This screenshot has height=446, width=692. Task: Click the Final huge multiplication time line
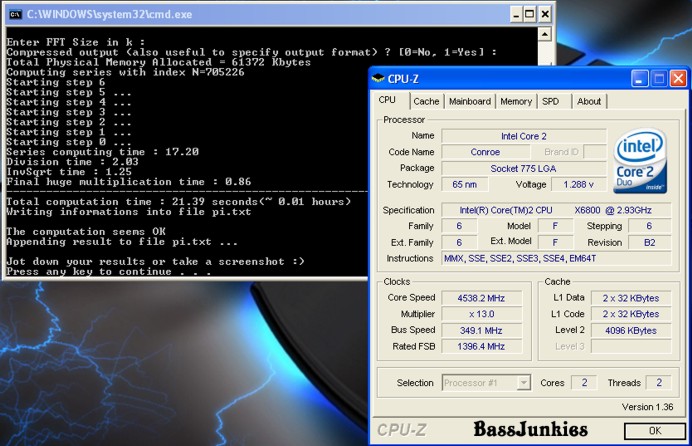(128, 182)
